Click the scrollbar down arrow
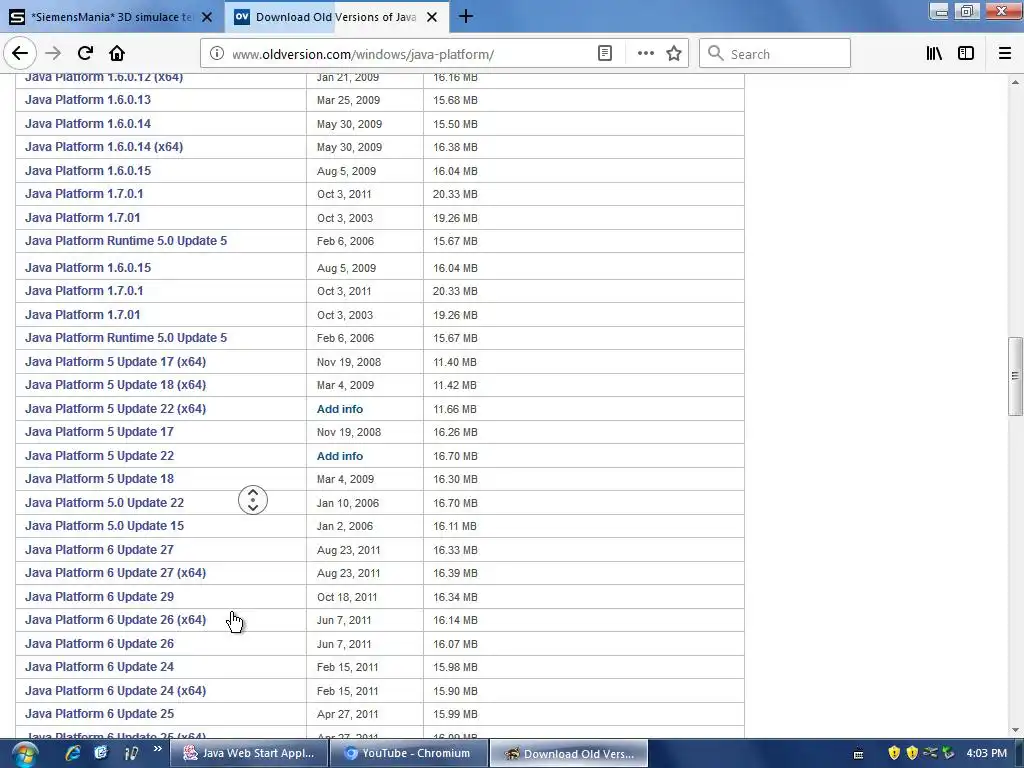This screenshot has width=1024, height=768. coord(1015,730)
